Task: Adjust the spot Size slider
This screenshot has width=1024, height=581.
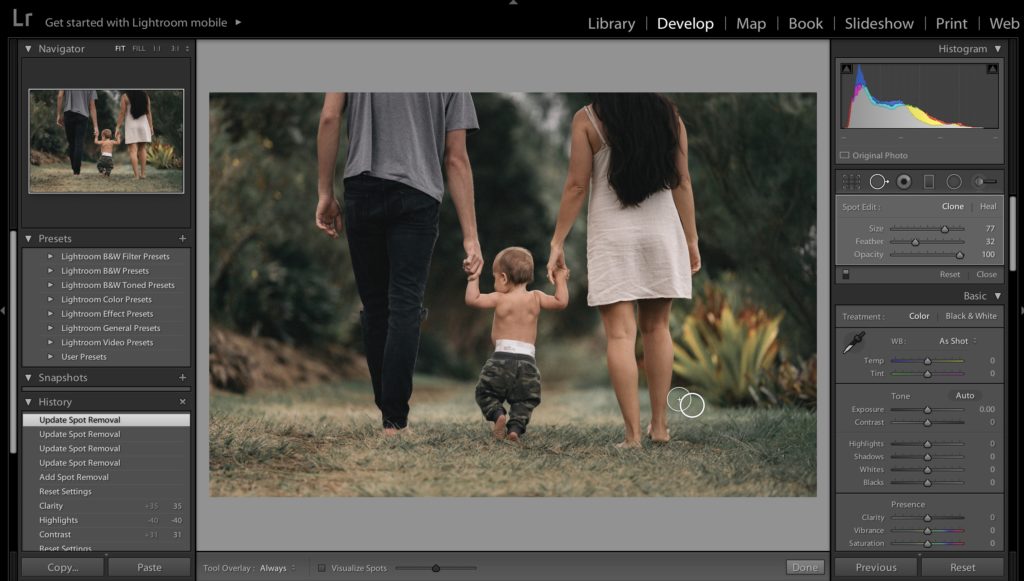Action: pos(944,228)
